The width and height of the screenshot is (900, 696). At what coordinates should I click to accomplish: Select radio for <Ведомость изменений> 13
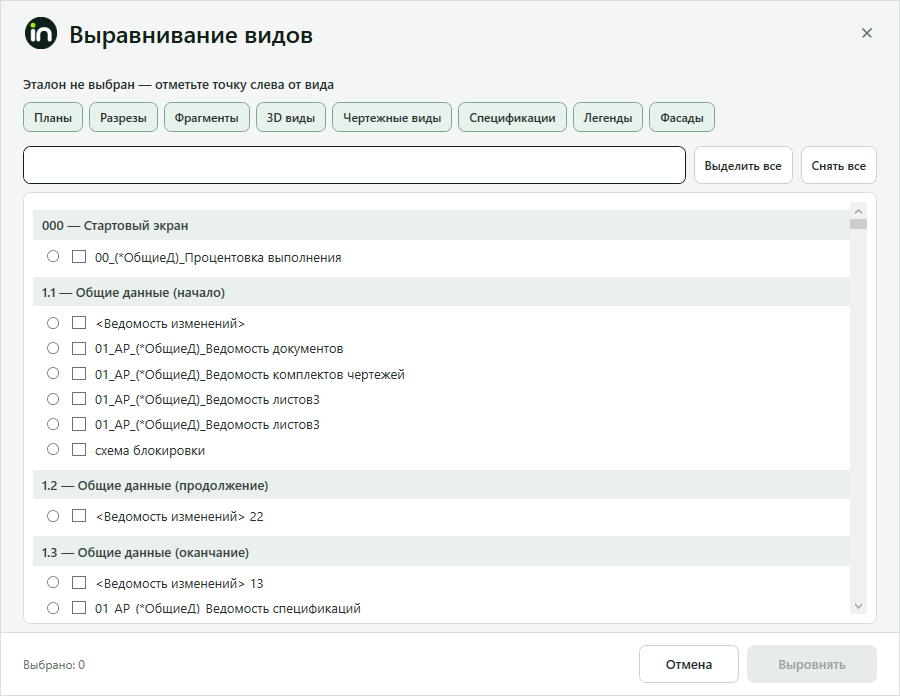tap(53, 582)
